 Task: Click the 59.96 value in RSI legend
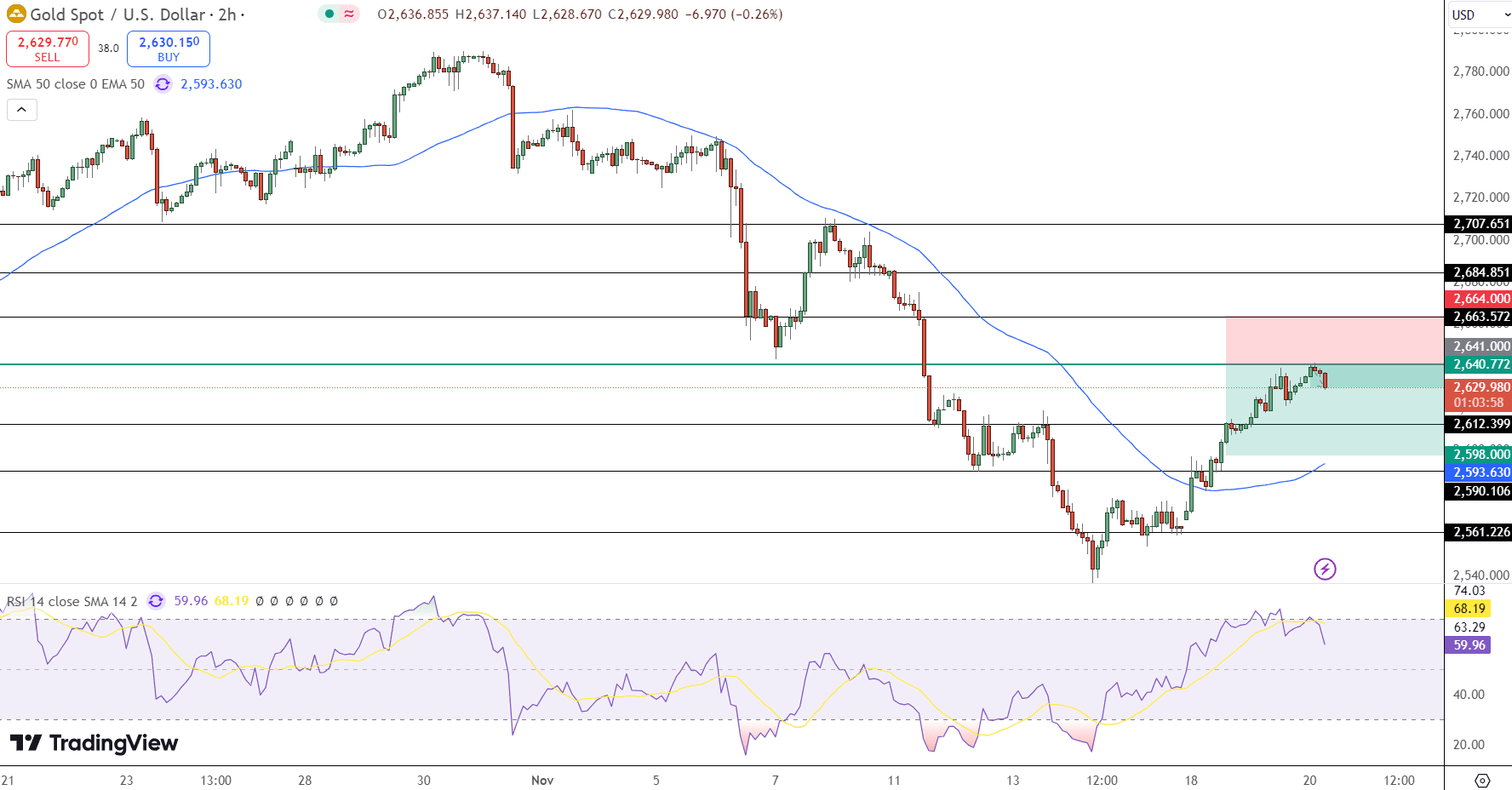tap(191, 601)
